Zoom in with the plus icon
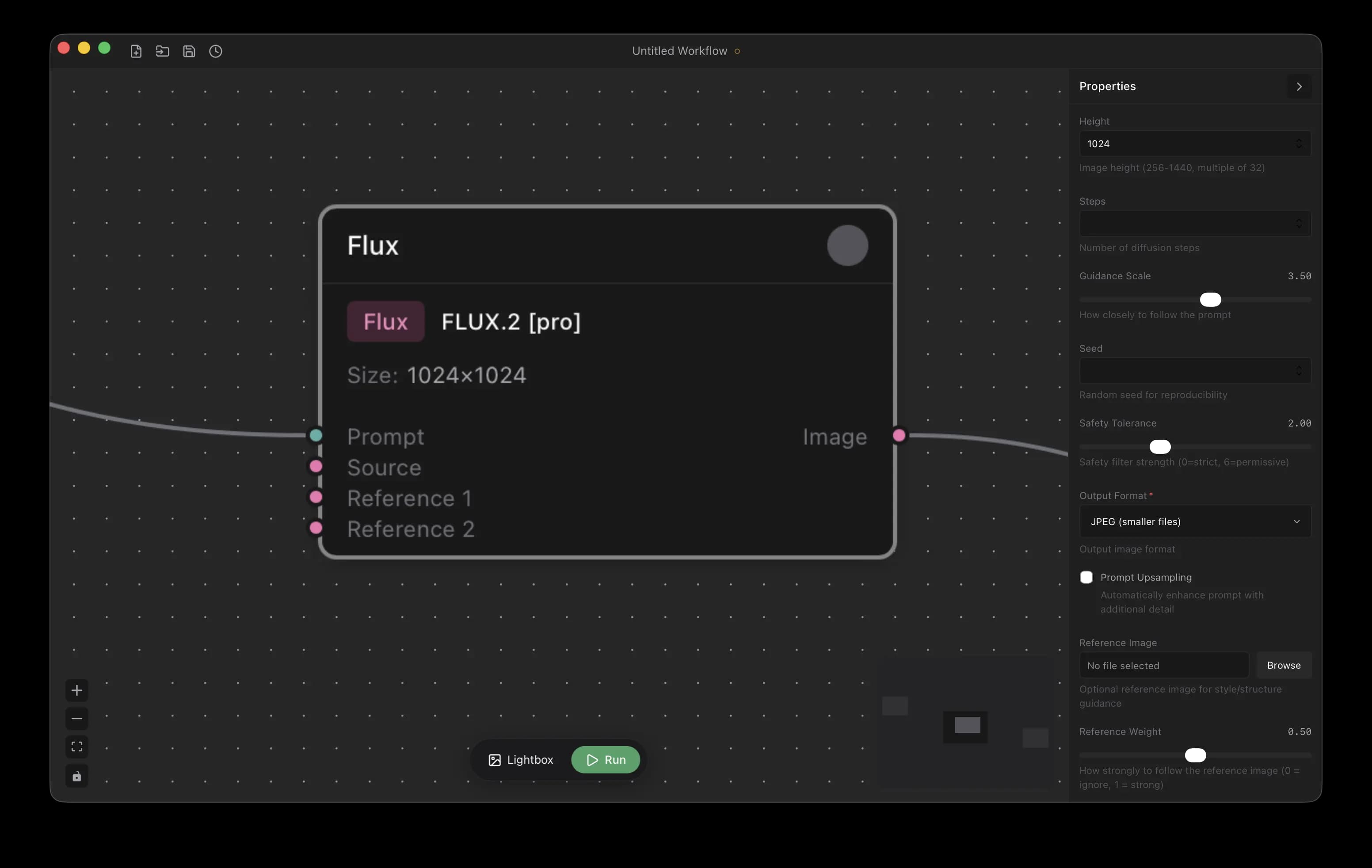This screenshot has height=868, width=1372. [x=77, y=690]
